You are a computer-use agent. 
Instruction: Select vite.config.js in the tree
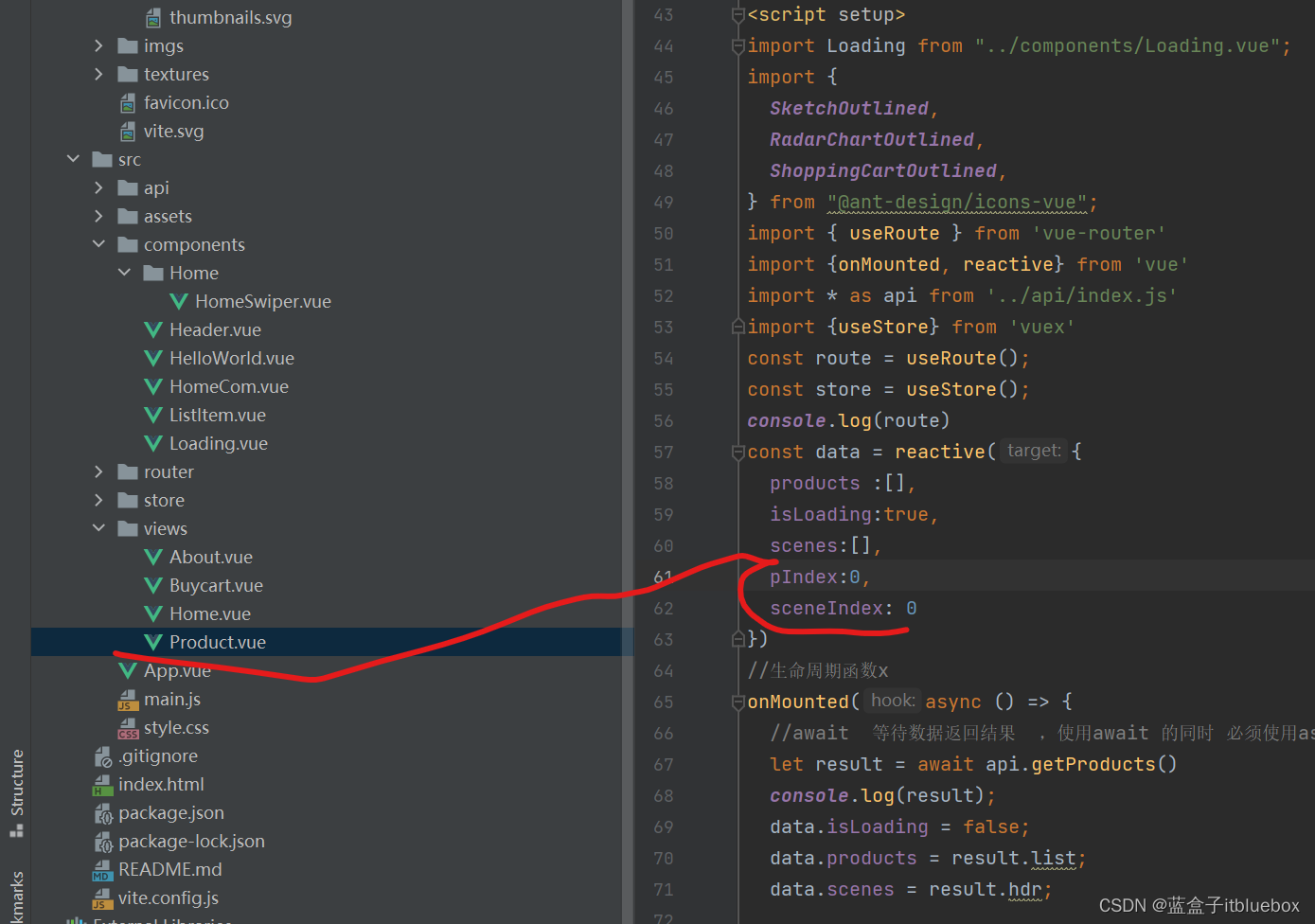168,898
